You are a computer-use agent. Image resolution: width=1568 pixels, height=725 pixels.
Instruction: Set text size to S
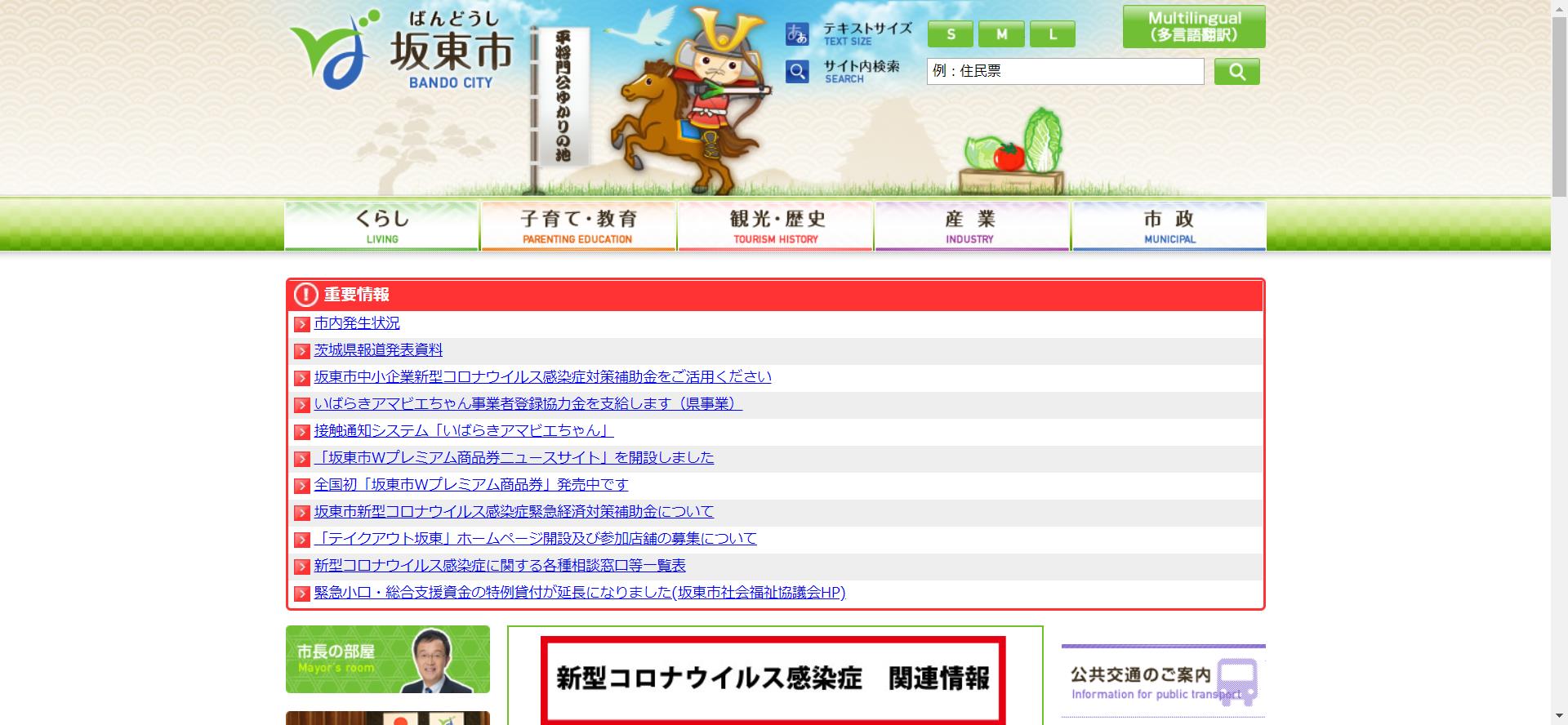tap(951, 34)
